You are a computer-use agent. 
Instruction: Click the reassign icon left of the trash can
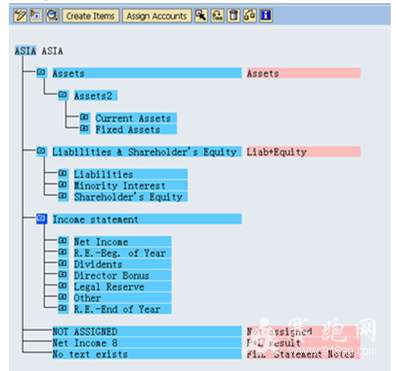point(217,16)
